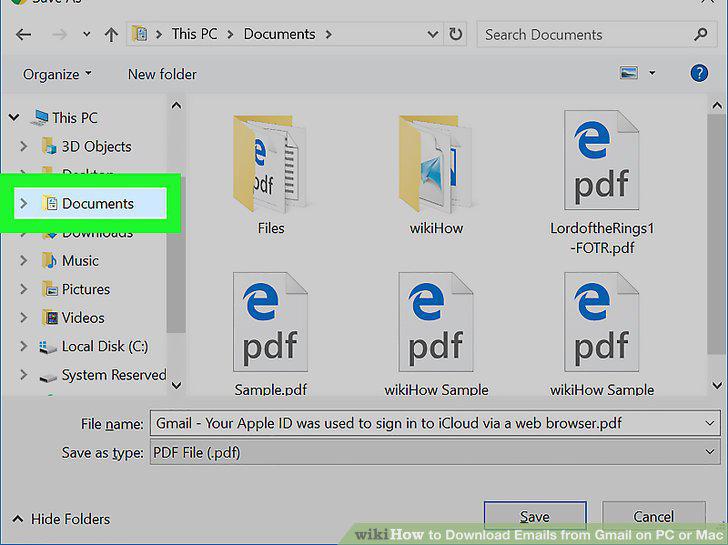Select the middle wikiHow Sample pdf icon
This screenshot has width=728, height=545.
coord(436,322)
